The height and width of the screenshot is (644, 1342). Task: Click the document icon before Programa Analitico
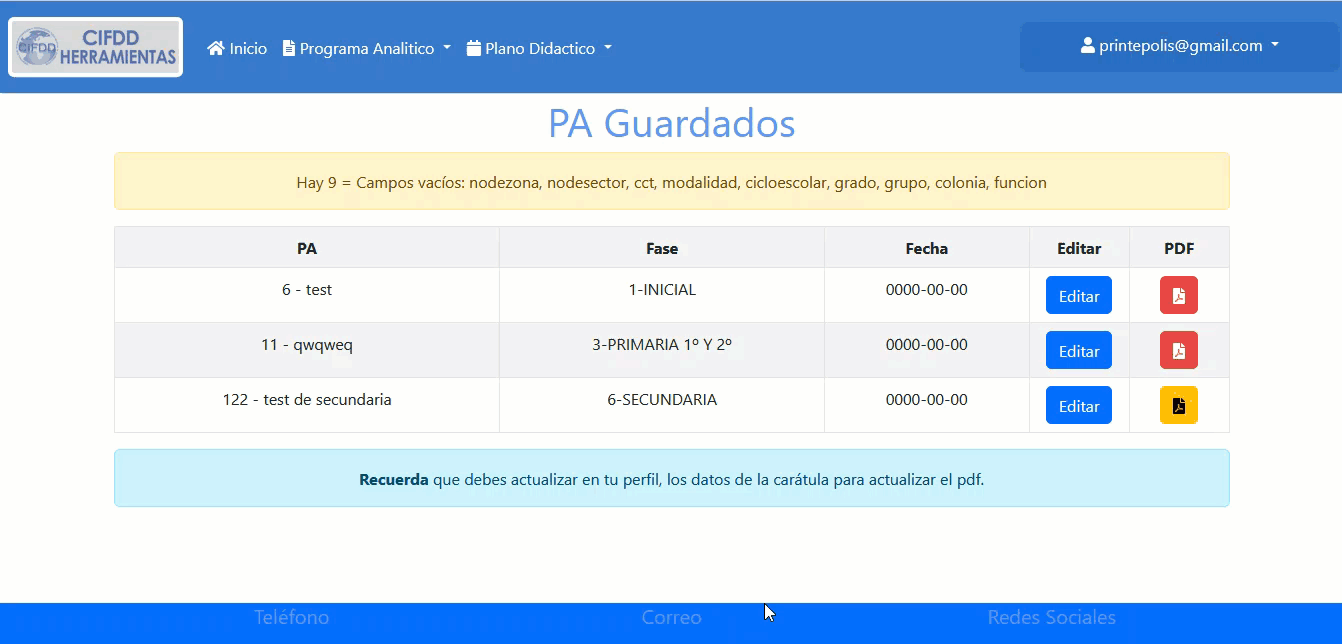click(289, 48)
